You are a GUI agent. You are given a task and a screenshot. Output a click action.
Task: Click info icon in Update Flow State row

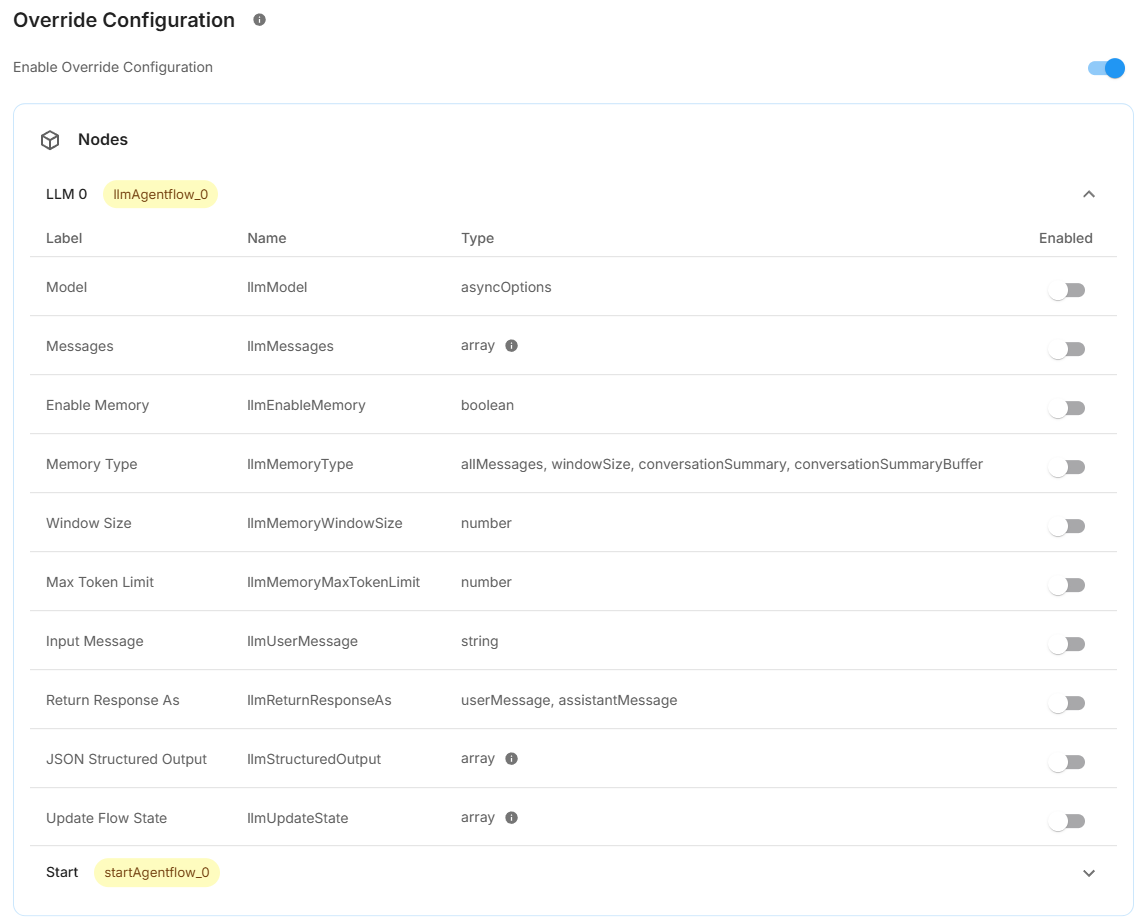(x=511, y=818)
